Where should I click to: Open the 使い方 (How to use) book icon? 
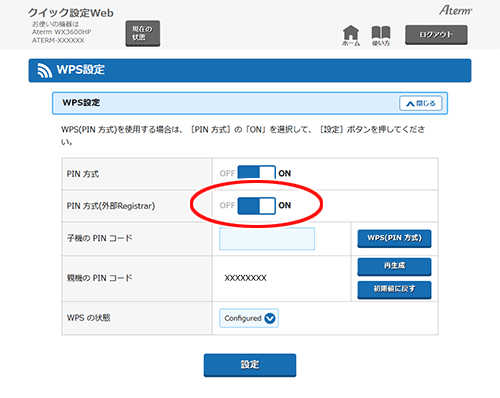381,36
